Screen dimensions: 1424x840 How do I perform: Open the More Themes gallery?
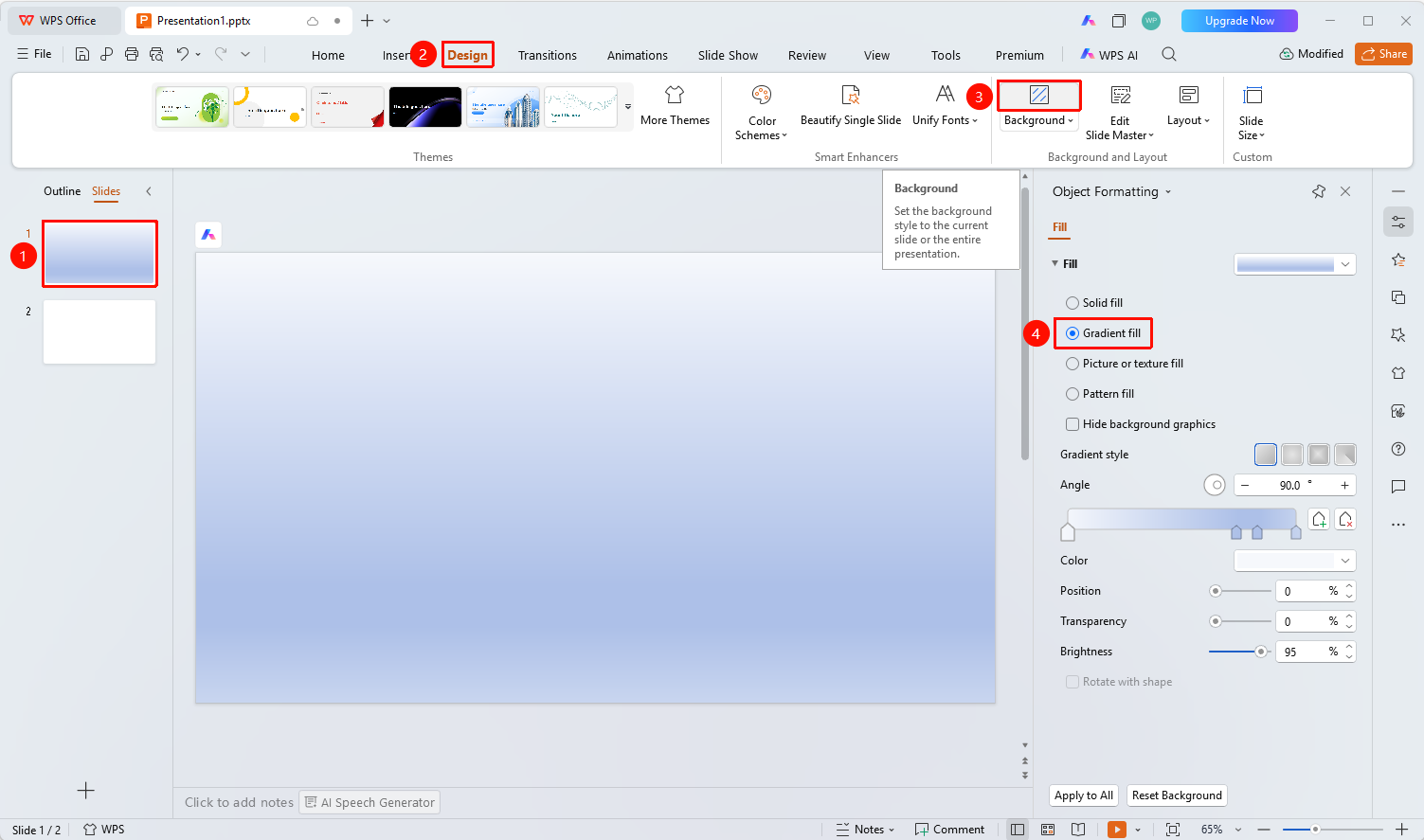coord(675,105)
